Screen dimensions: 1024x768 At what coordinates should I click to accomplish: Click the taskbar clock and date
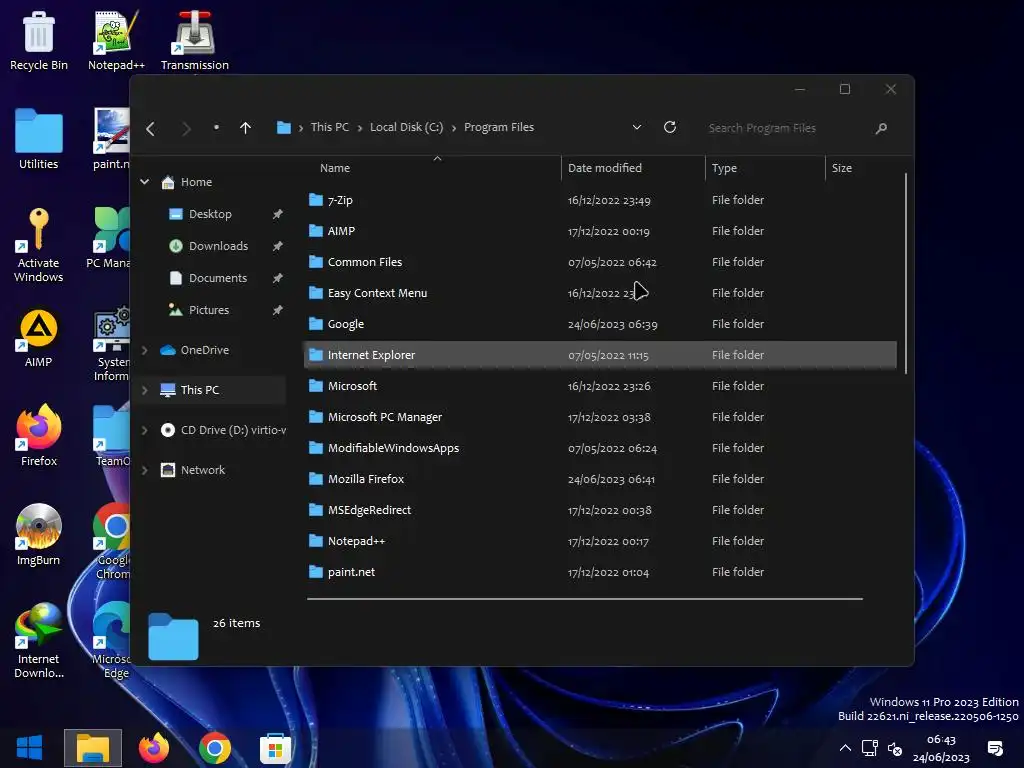(x=941, y=748)
